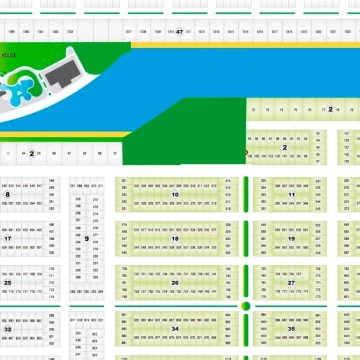Click block 35 number marker
This screenshot has height=360, width=360.
point(292,329)
